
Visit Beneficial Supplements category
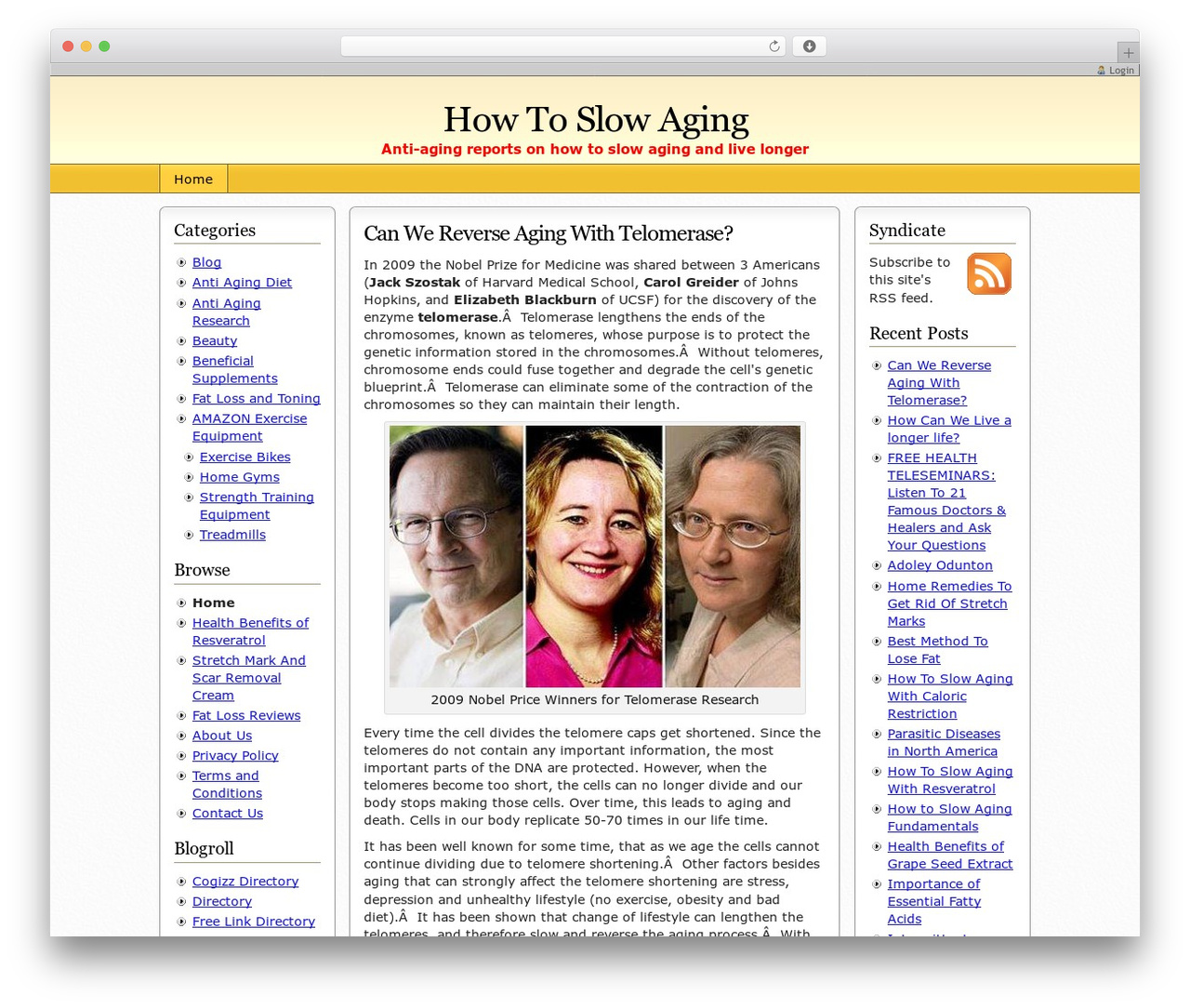click(235, 369)
